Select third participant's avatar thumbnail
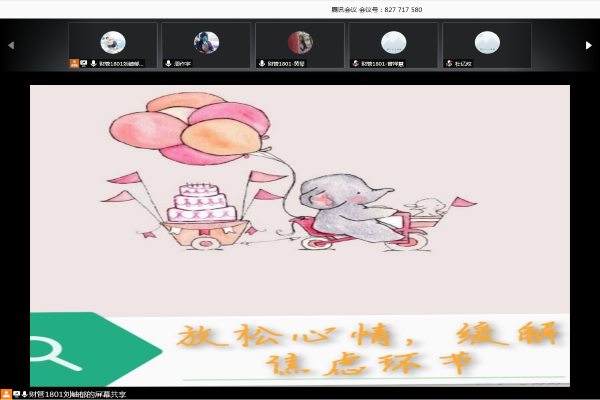This screenshot has height=400, width=600. (300, 42)
